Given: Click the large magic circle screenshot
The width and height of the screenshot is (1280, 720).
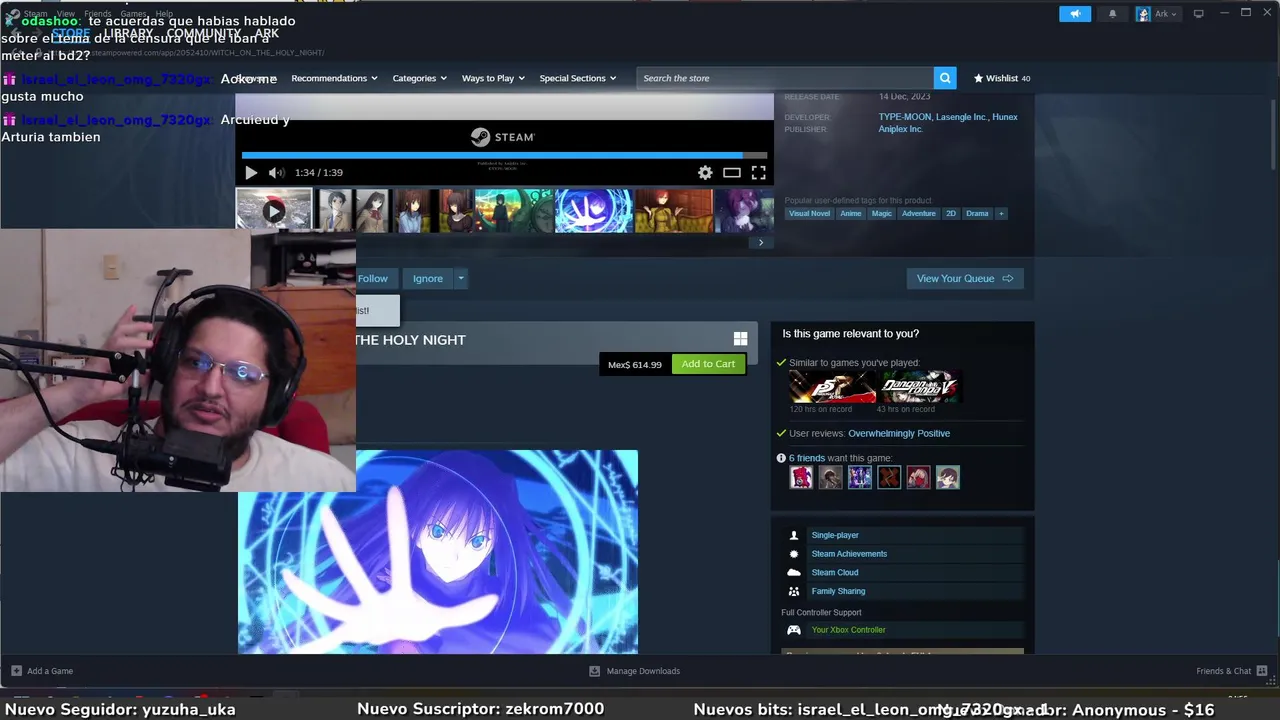Looking at the screenshot, I should pos(438,552).
